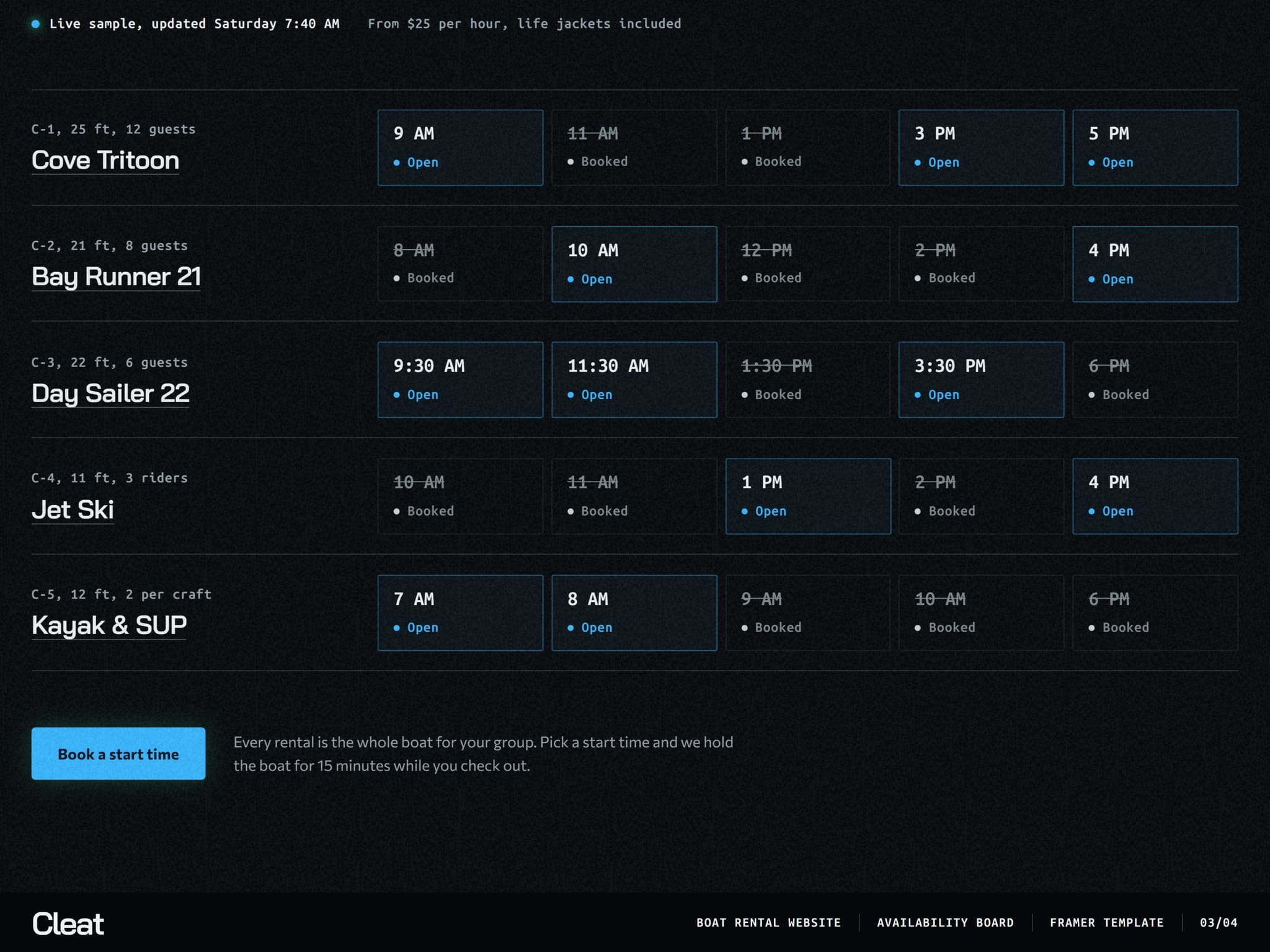Click the booked 2 PM Bay Runner slot
The width and height of the screenshot is (1270, 952).
click(981, 264)
